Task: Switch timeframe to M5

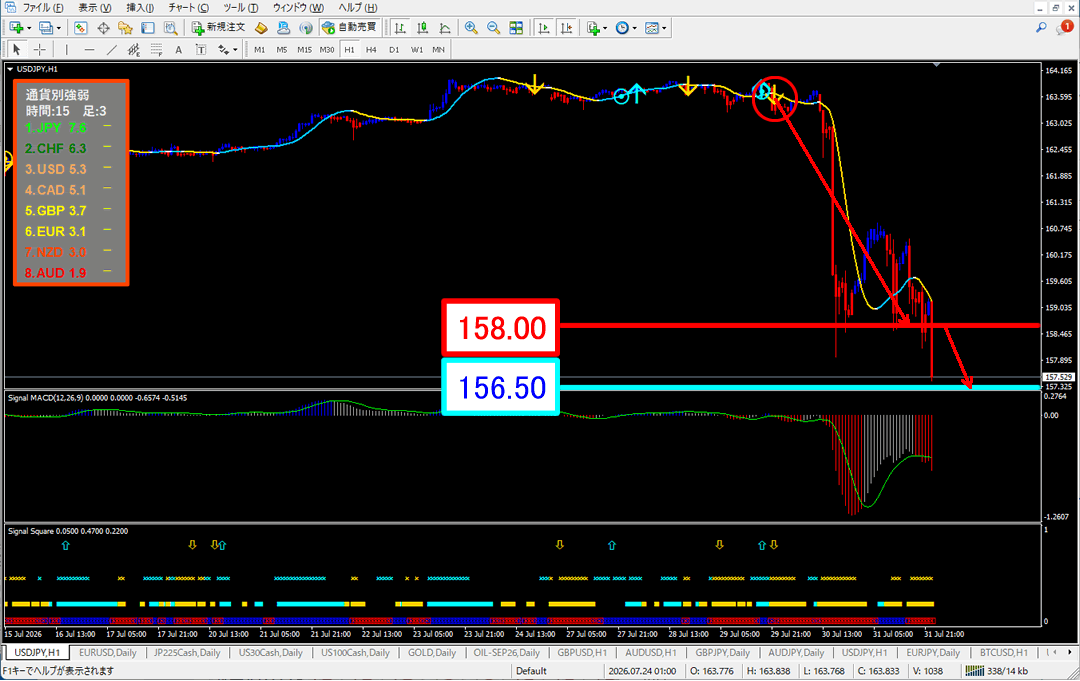Action: click(x=282, y=50)
